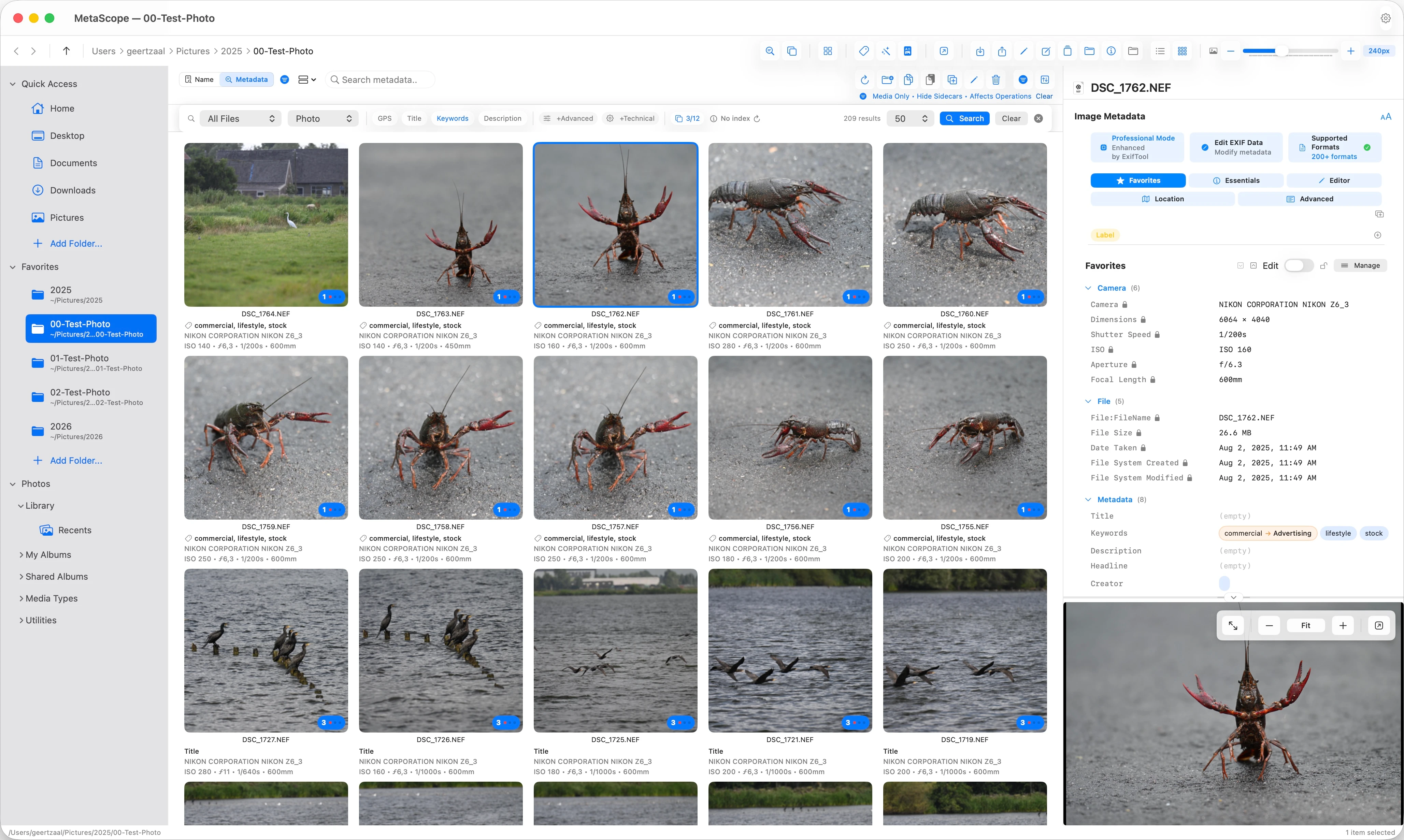Viewport: 1404px width, 840px height.
Task: Click the AA text size icon
Action: [1385, 117]
